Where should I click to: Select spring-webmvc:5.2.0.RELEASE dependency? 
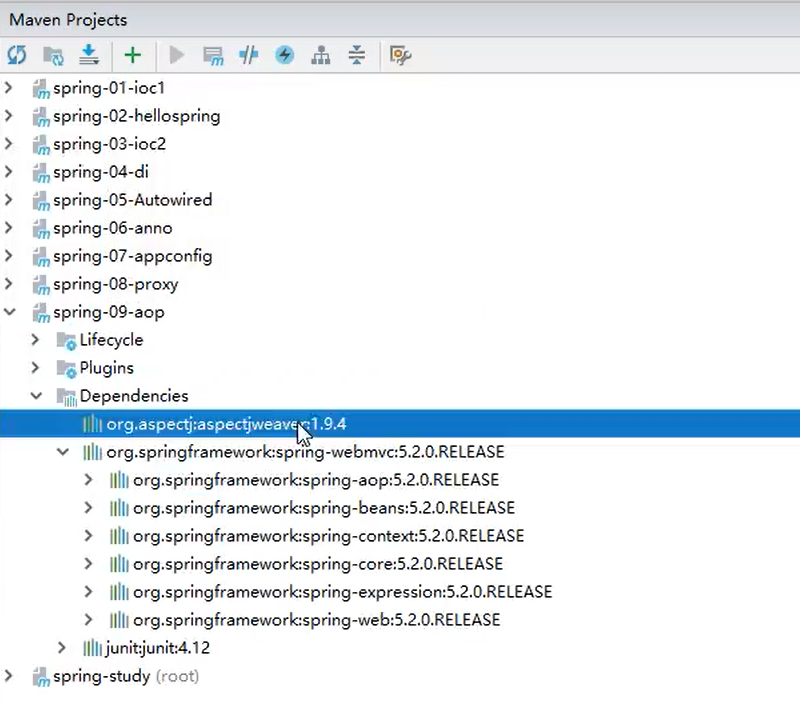coord(305,452)
